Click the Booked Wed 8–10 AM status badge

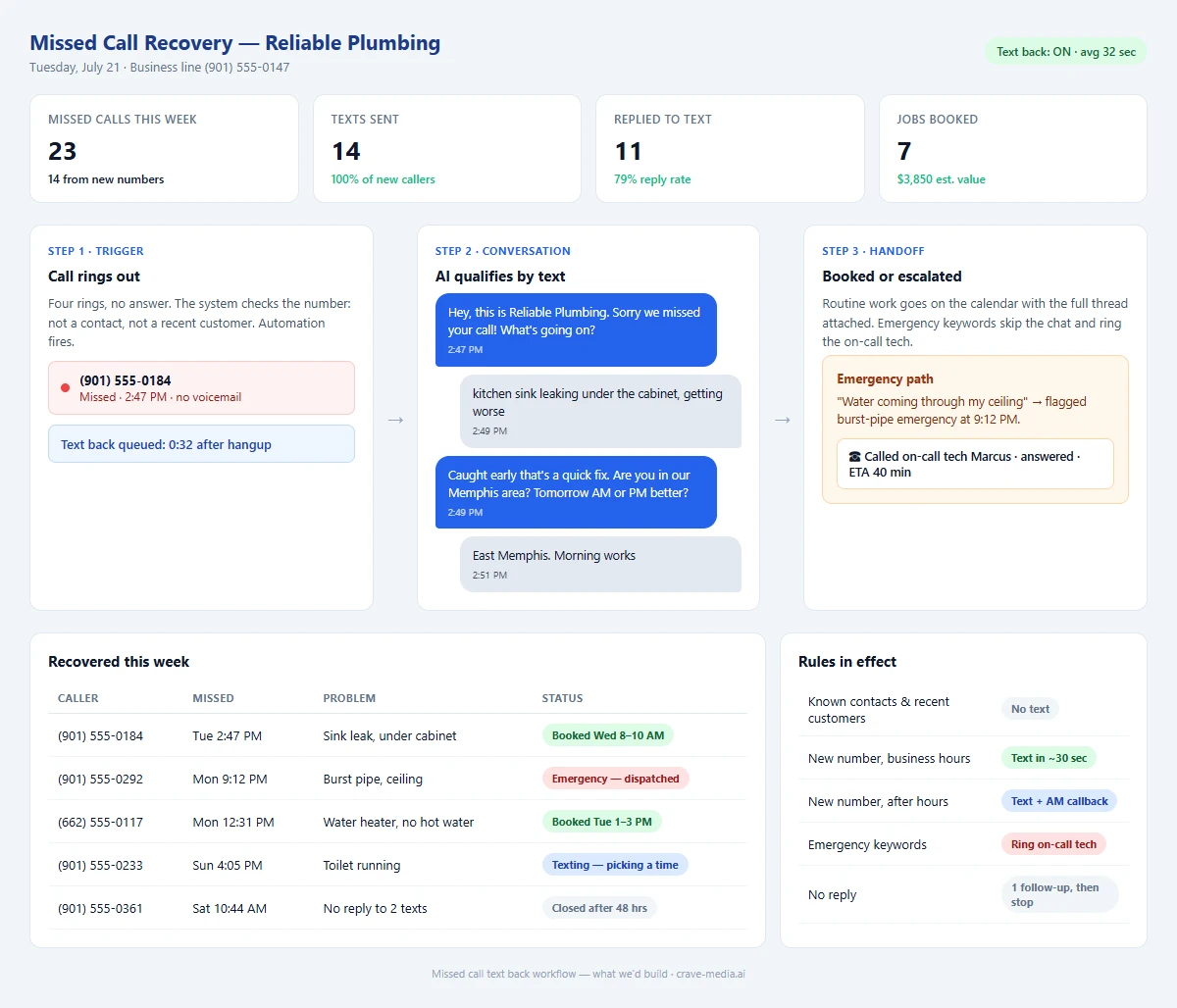click(607, 735)
